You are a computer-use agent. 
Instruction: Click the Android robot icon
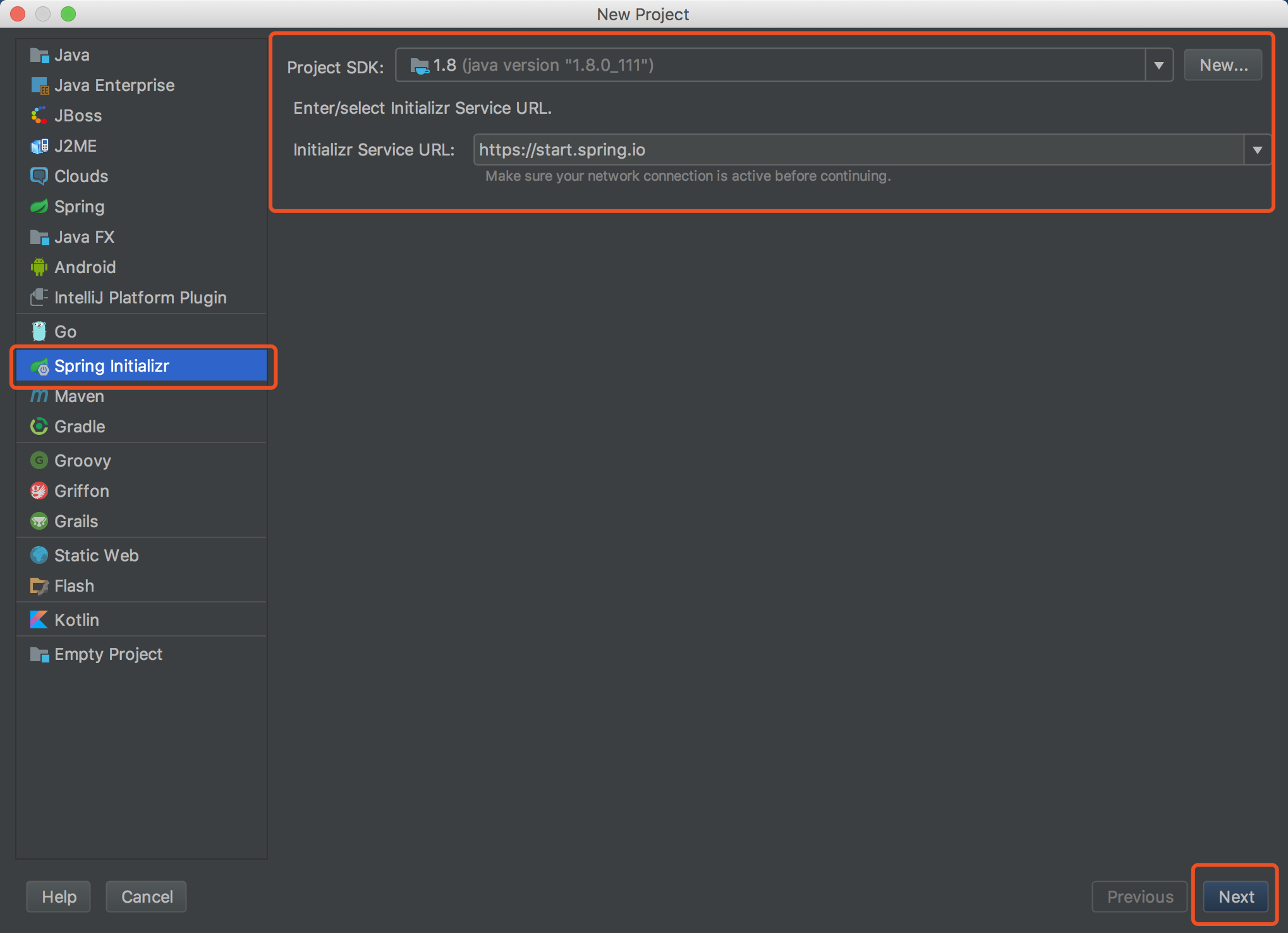coord(39,267)
